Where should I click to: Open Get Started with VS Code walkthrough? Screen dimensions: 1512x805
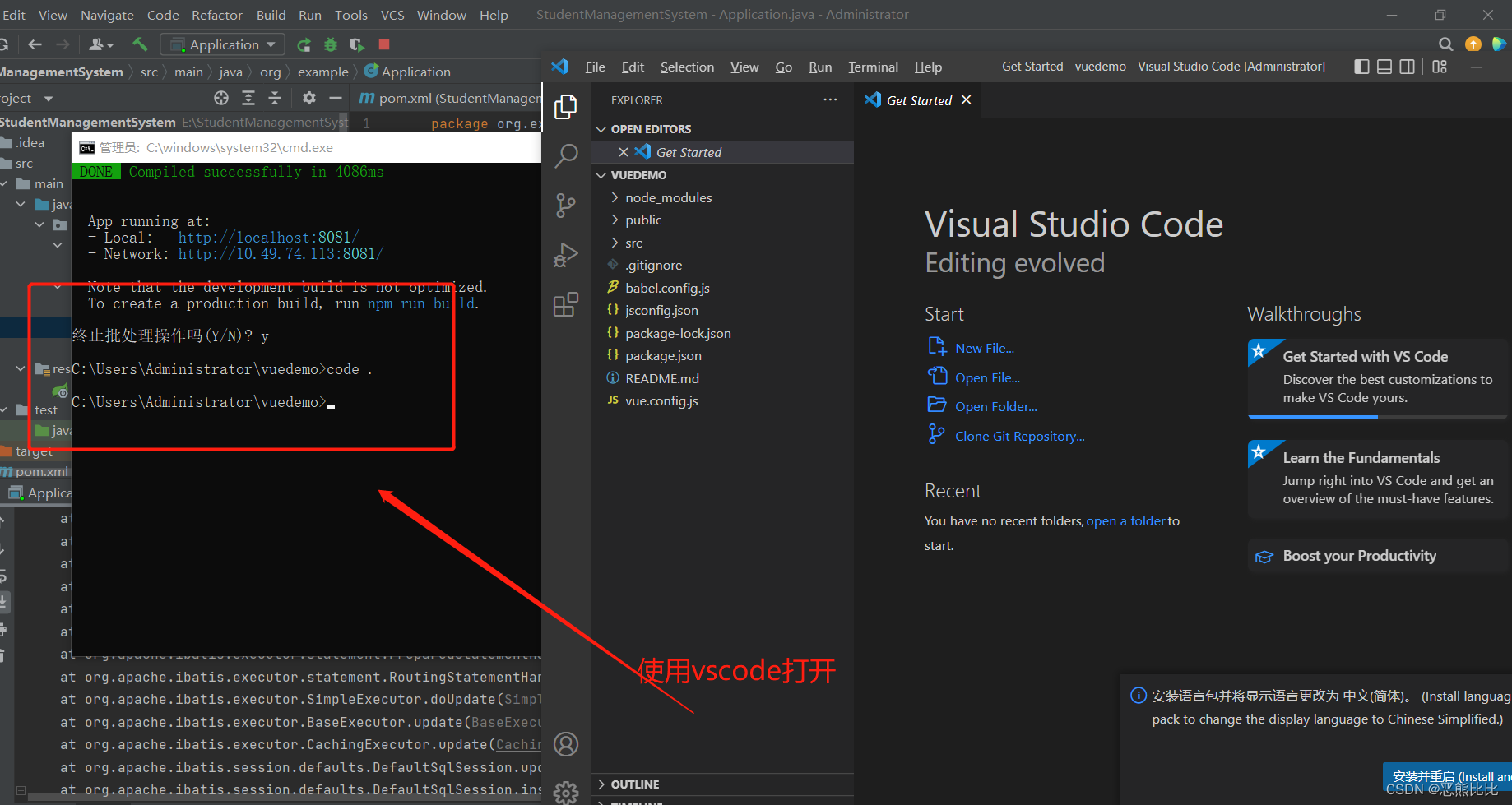coord(1380,378)
